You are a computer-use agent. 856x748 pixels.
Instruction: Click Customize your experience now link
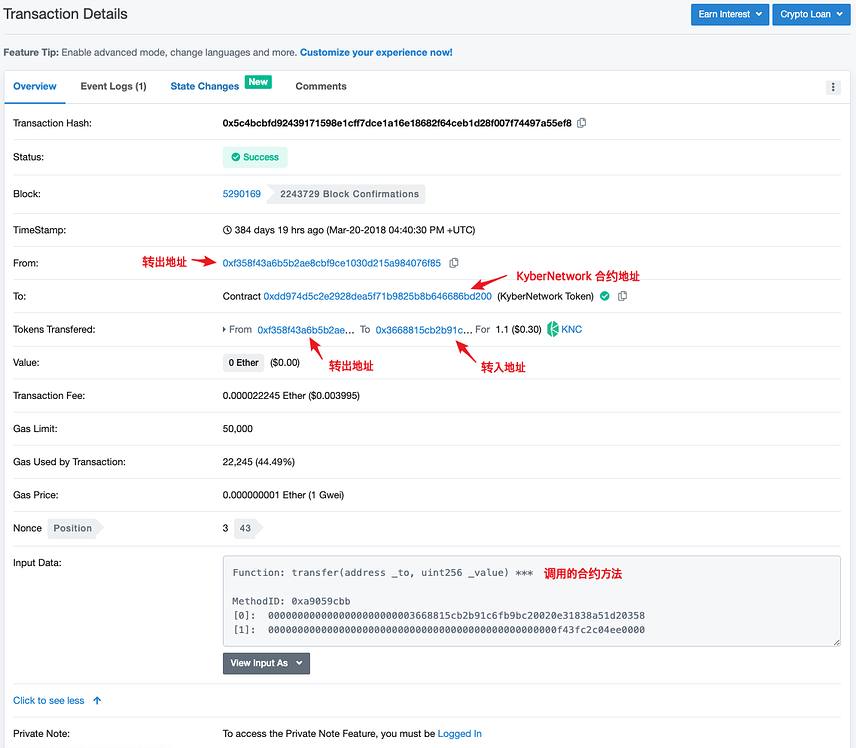click(375, 52)
